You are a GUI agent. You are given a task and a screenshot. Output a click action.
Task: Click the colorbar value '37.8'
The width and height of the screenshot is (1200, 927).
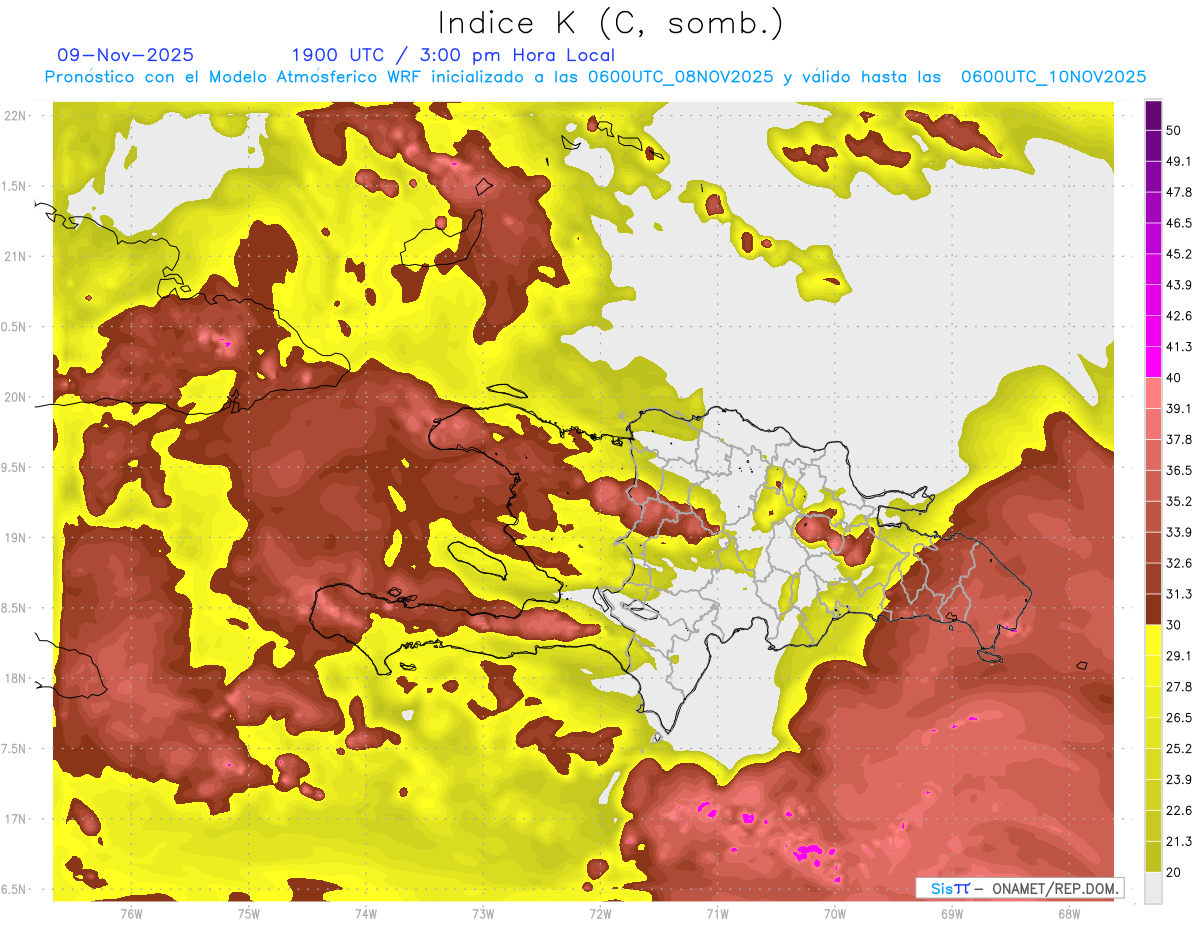point(1178,439)
